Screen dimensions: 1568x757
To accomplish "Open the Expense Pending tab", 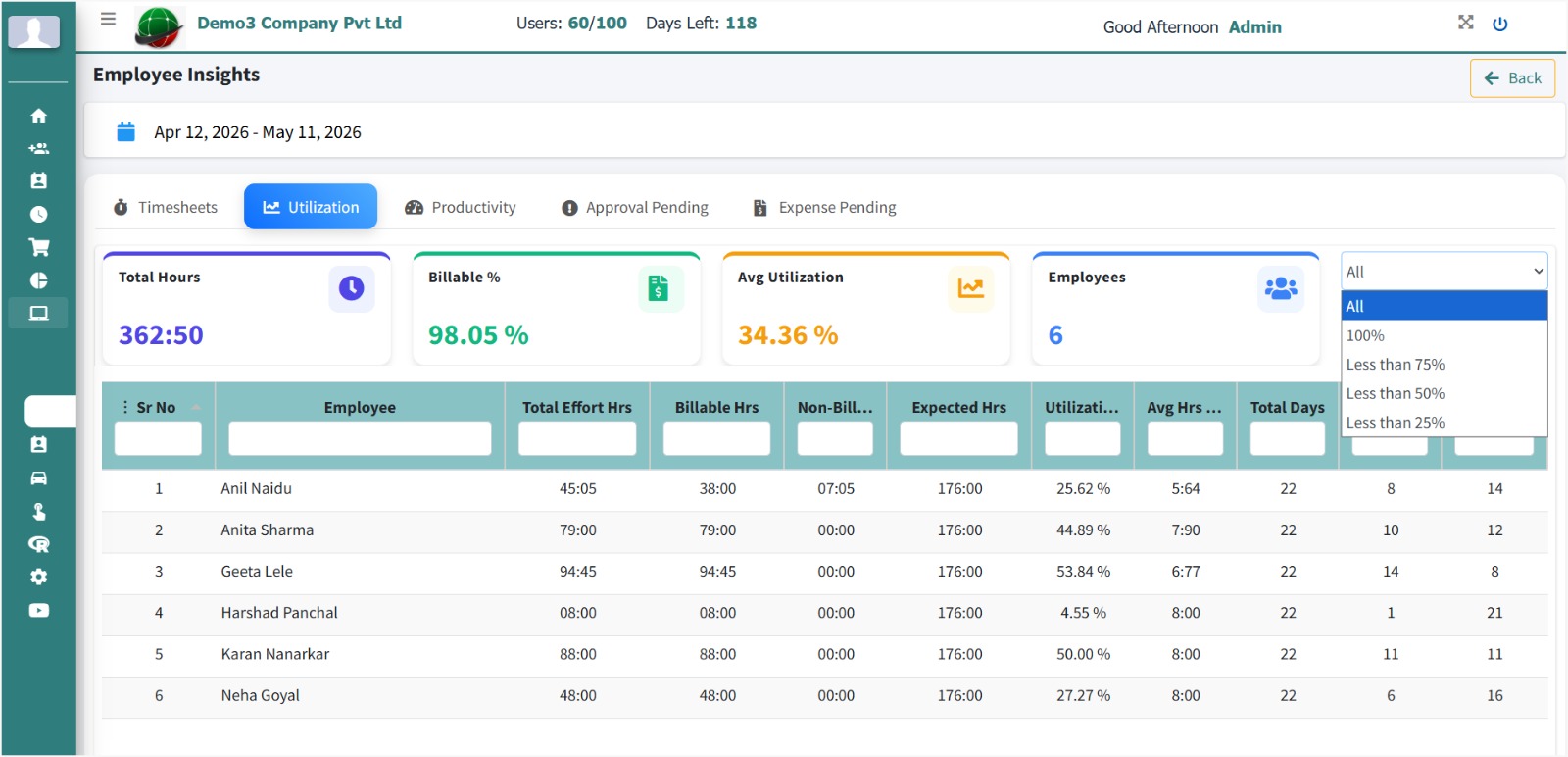I will tap(824, 207).
